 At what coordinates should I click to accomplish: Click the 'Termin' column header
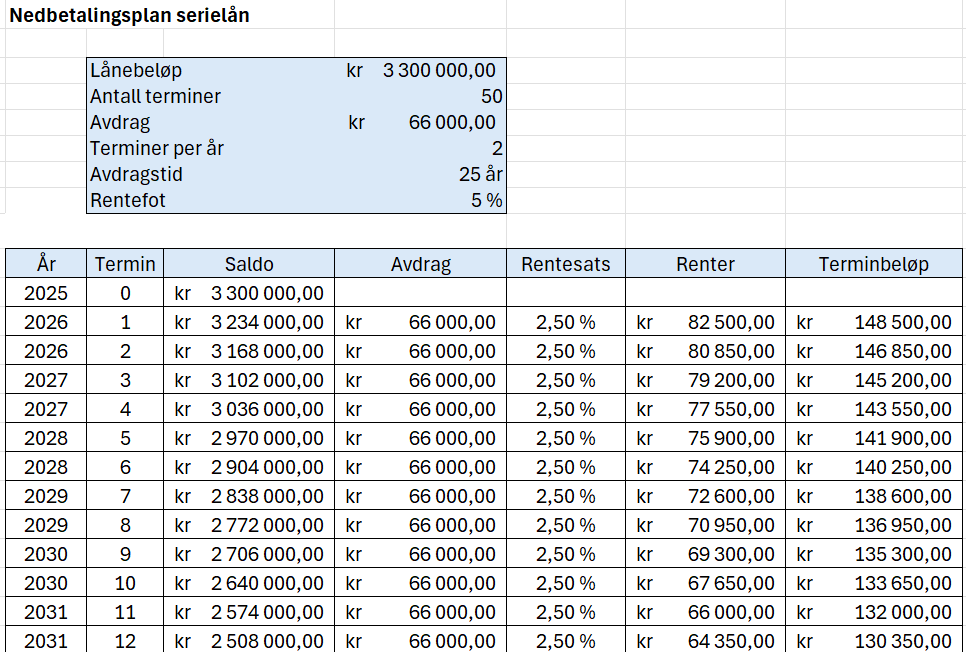125,264
